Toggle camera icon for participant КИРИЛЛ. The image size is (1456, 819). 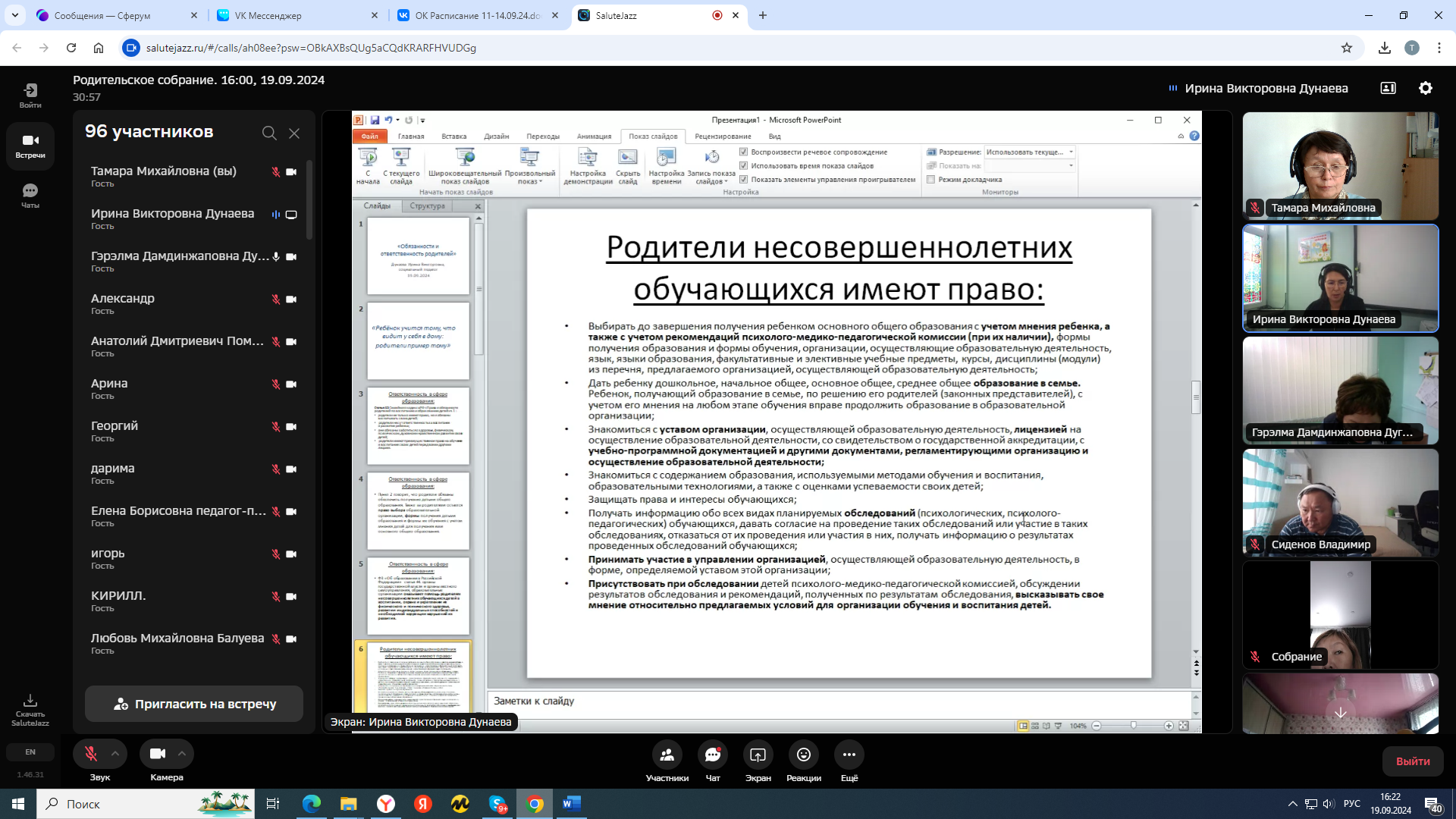coord(291,597)
